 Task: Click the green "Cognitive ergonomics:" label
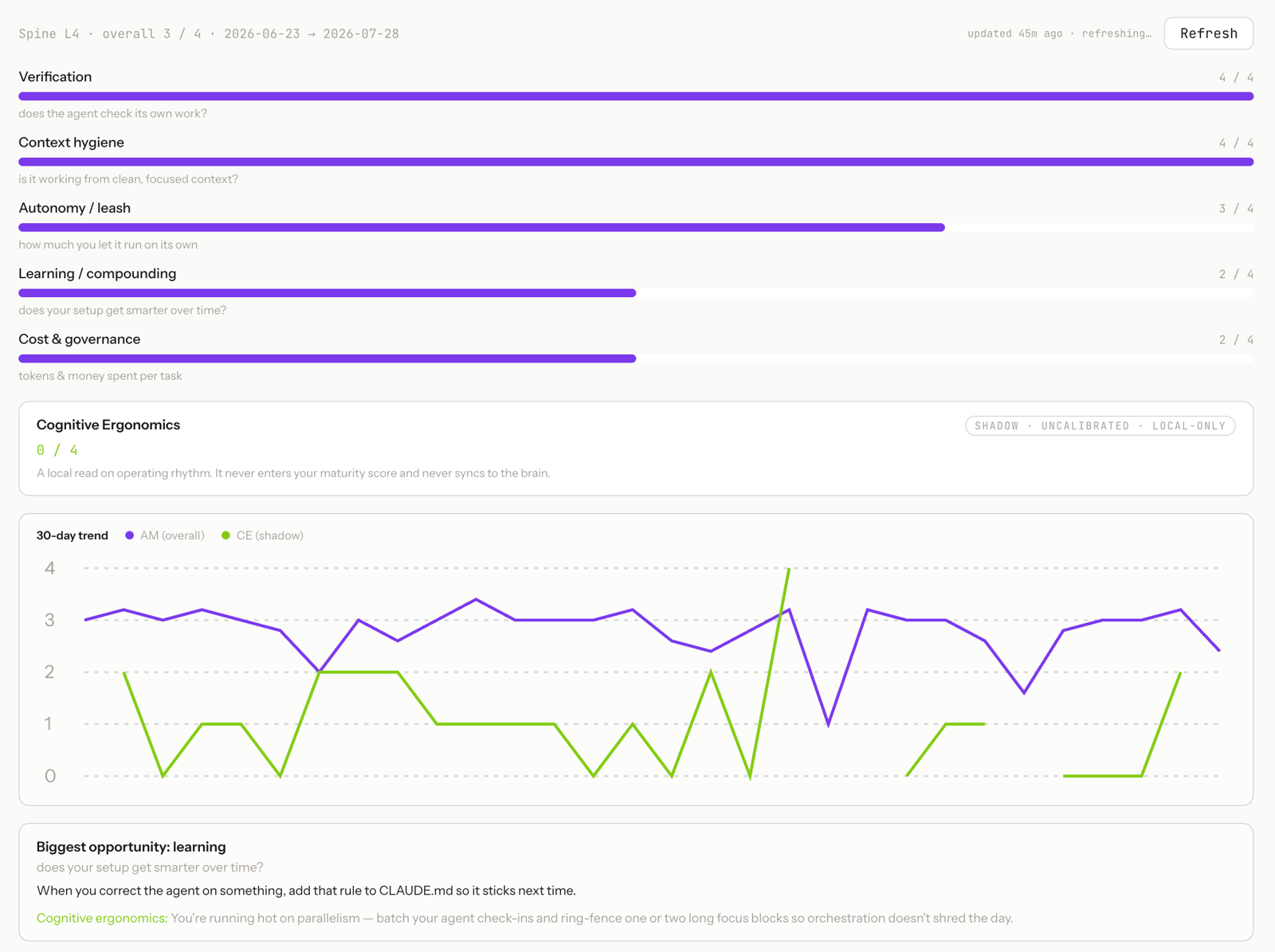[102, 918]
